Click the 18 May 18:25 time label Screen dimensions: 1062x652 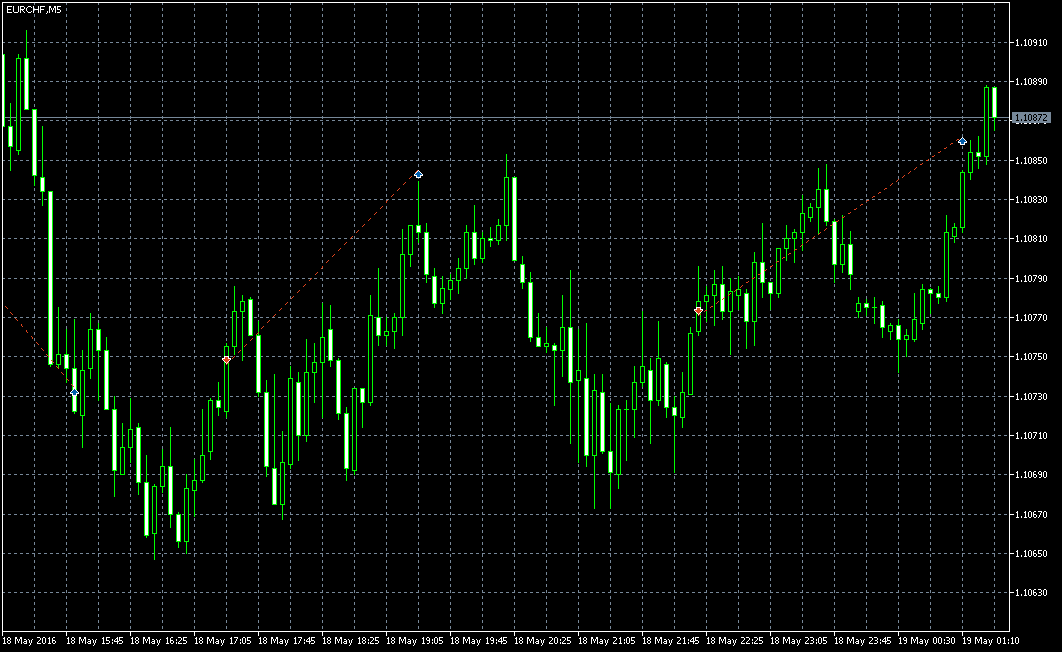click(351, 640)
